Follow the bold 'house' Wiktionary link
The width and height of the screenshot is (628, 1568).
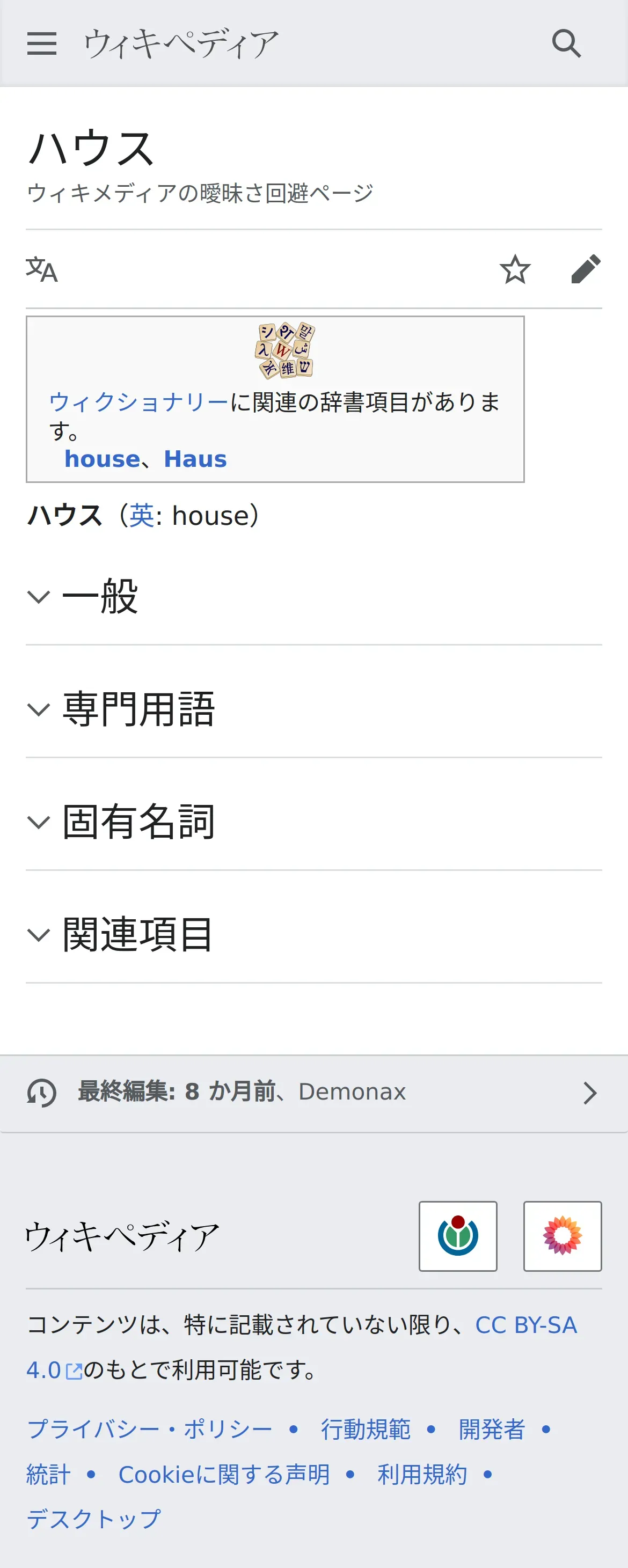[103, 459]
